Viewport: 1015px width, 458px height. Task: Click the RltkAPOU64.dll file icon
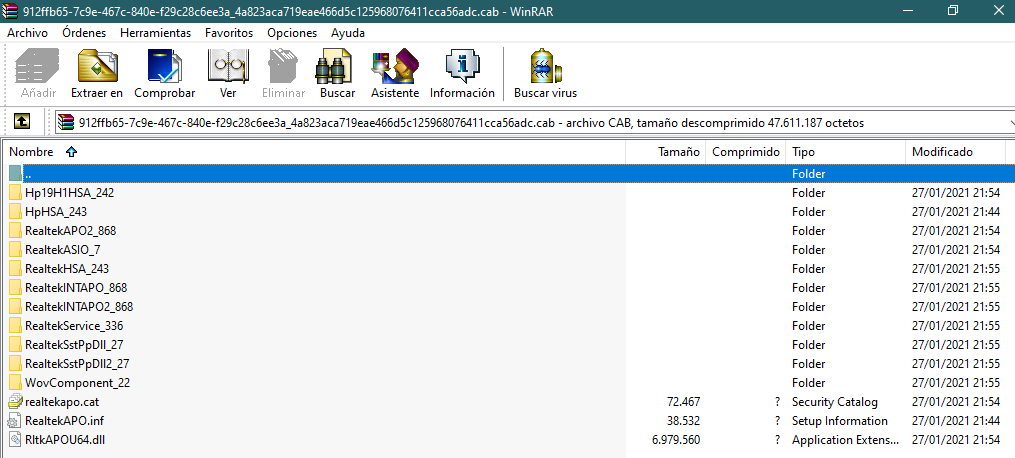pos(16,440)
